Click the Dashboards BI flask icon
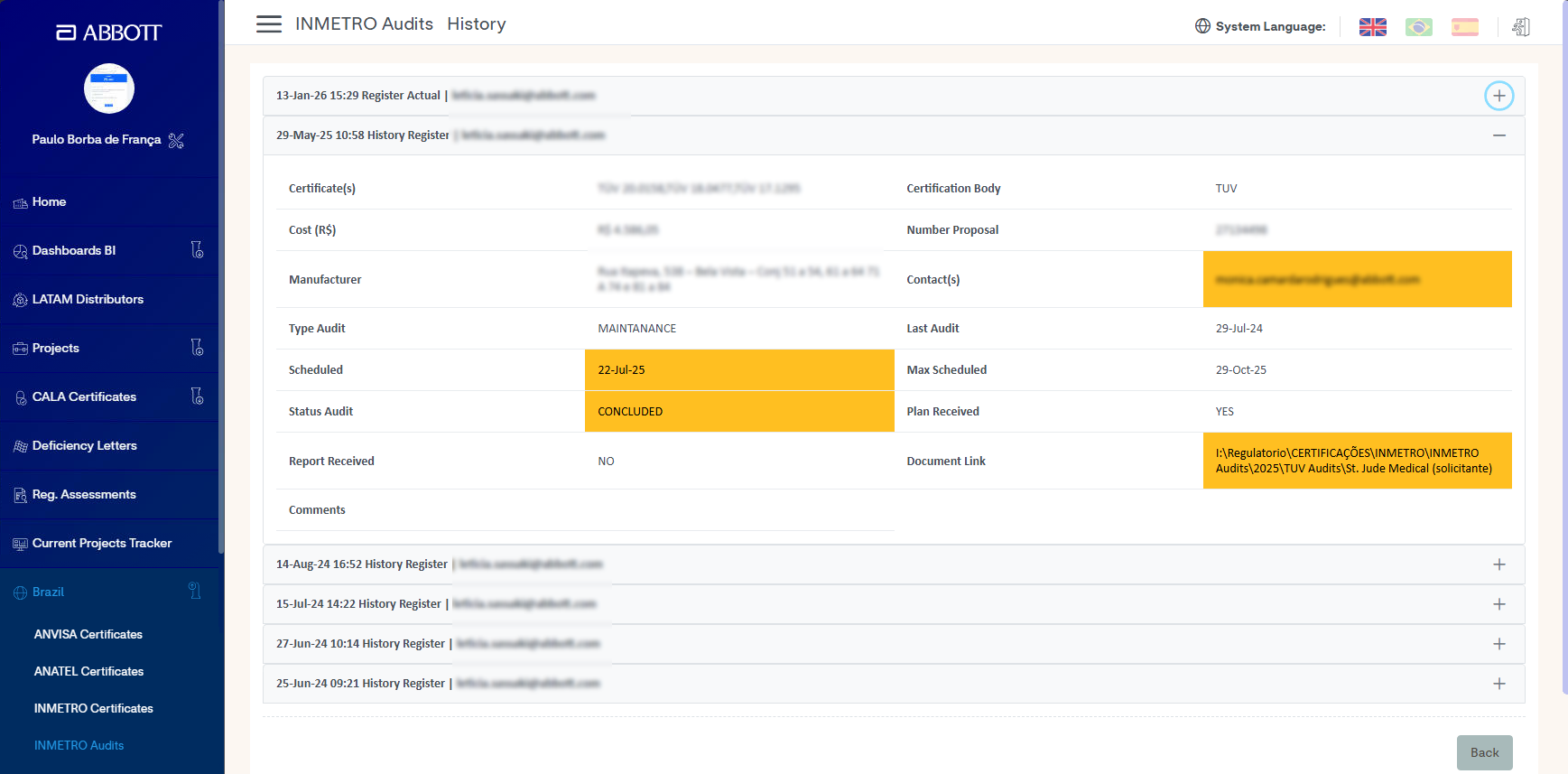1568x774 pixels. pos(197,250)
